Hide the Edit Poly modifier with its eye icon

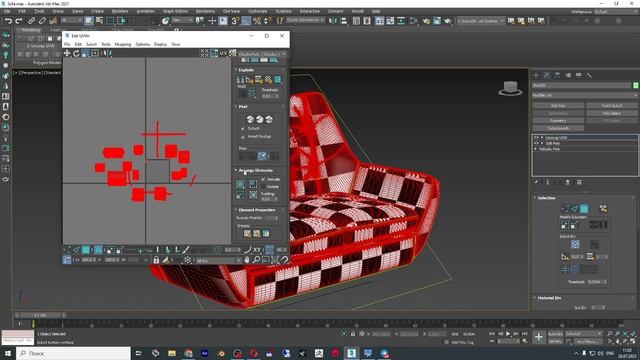point(536,143)
